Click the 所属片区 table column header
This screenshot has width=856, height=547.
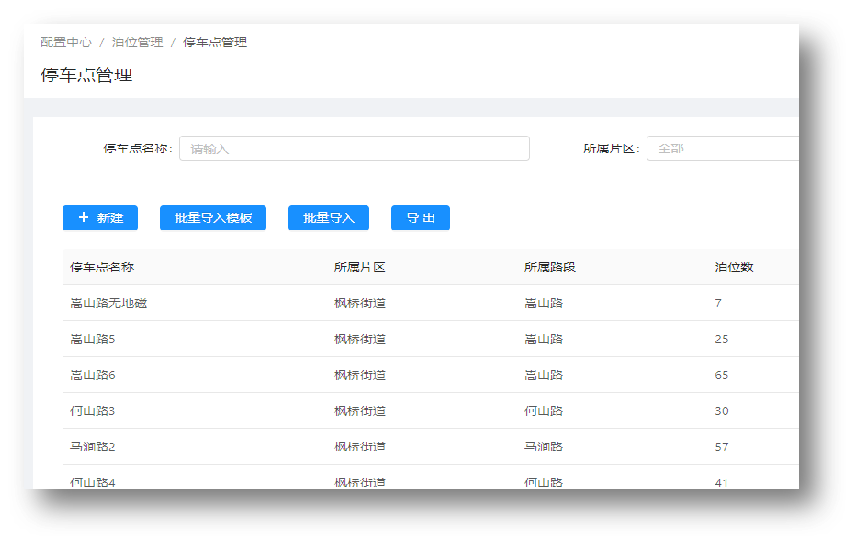[360, 267]
